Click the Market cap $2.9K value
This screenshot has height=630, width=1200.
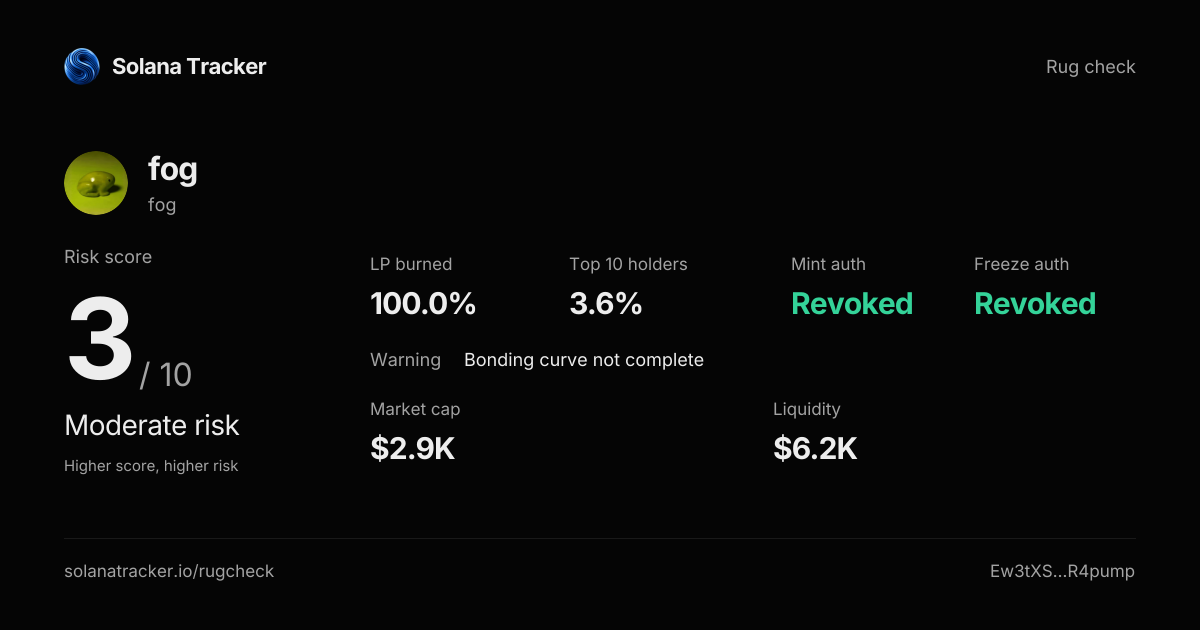click(x=413, y=449)
